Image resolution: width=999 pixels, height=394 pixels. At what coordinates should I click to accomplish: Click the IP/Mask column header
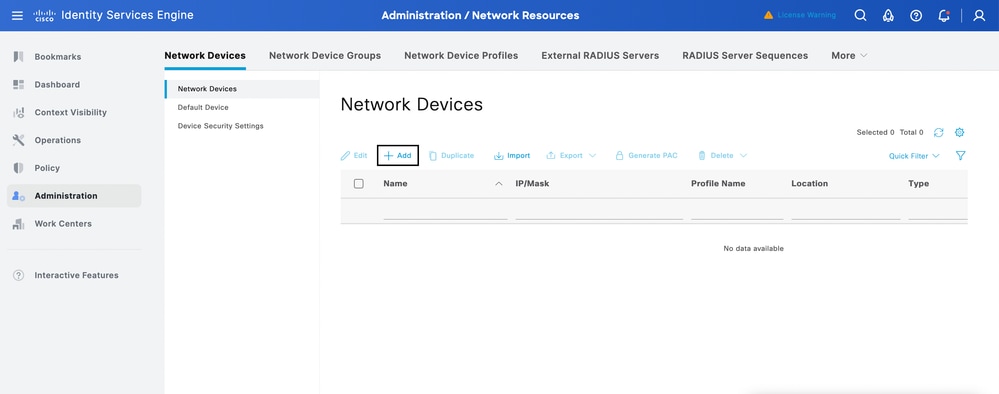coord(532,184)
